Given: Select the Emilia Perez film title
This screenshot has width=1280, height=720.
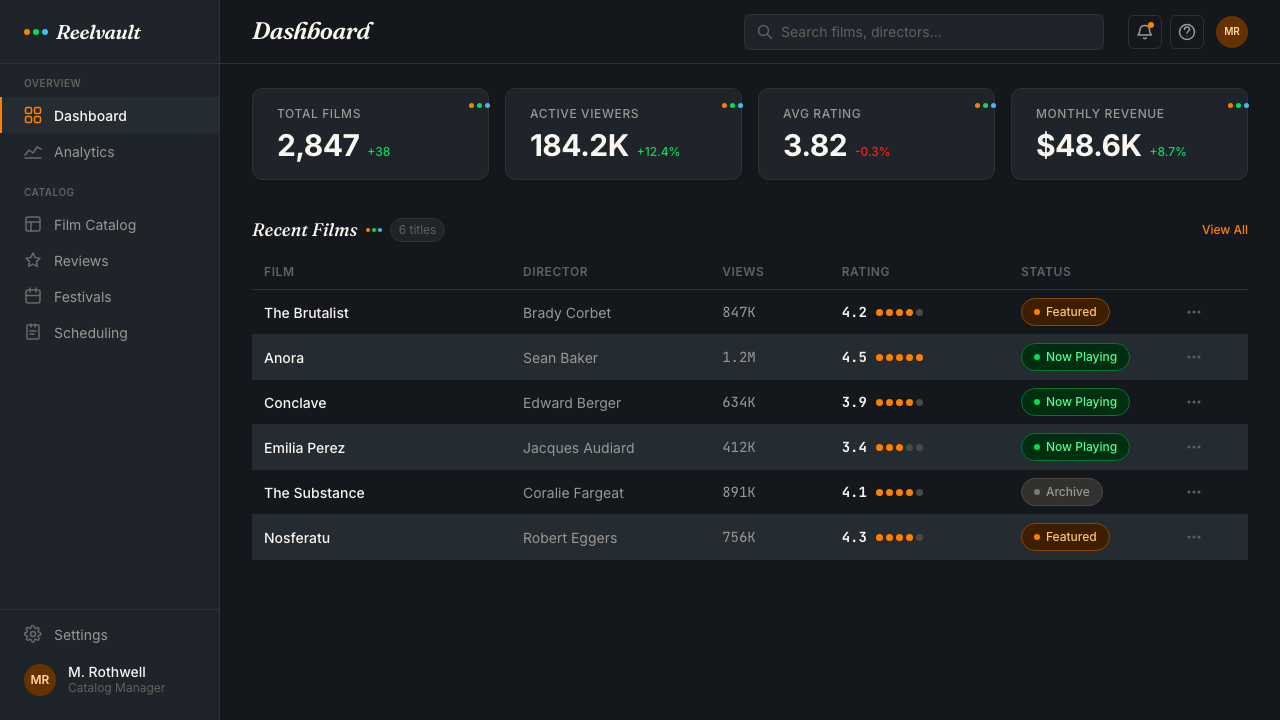Looking at the screenshot, I should 304,448.
